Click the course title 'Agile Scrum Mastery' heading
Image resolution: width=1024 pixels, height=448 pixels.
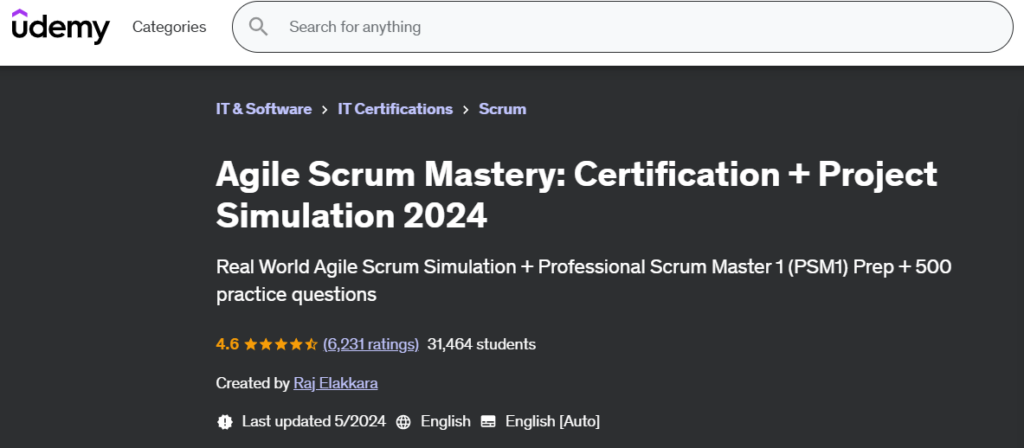(x=577, y=195)
